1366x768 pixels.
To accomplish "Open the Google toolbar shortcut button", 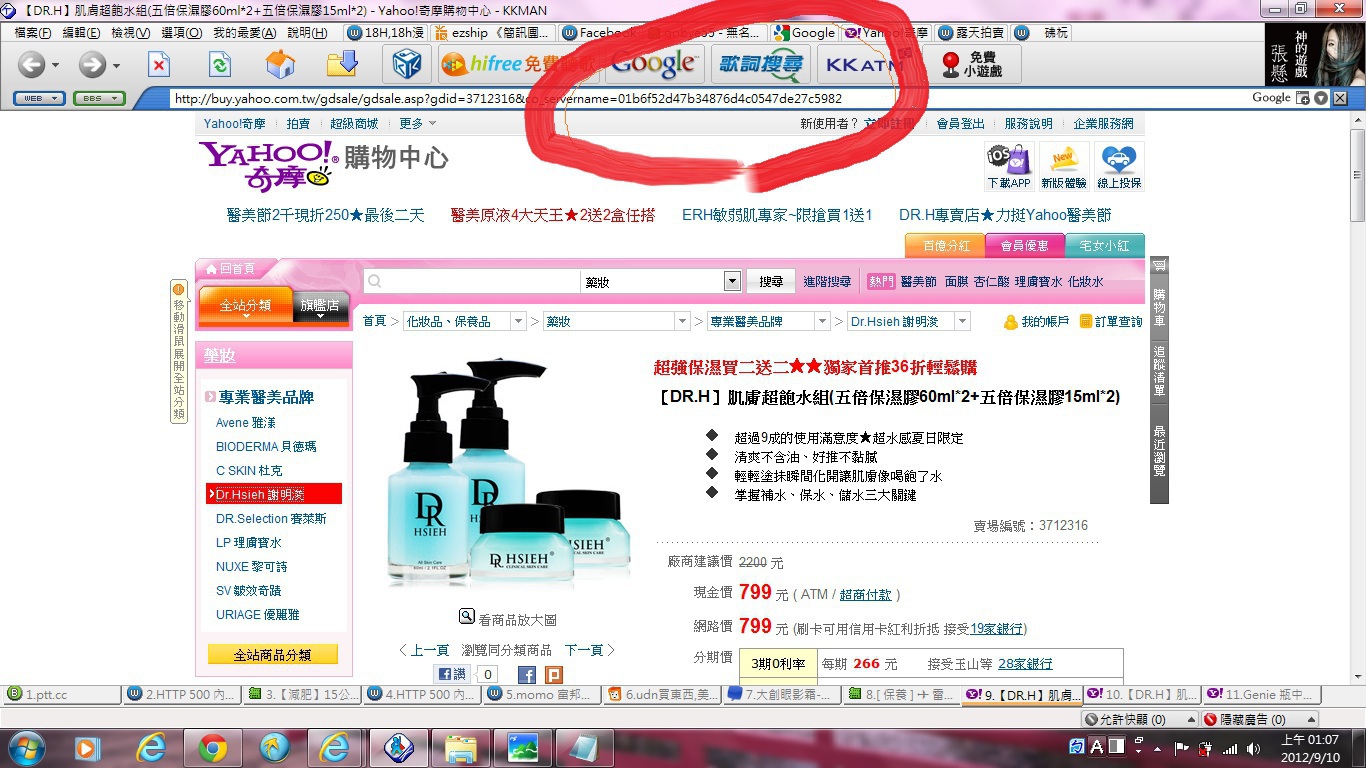I will point(653,65).
